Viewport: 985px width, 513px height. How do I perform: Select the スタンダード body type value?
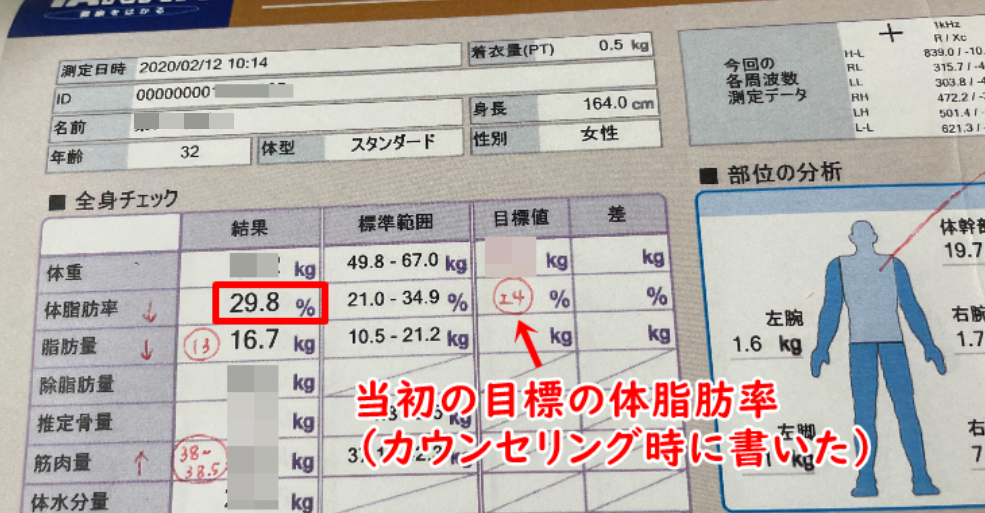click(x=393, y=143)
